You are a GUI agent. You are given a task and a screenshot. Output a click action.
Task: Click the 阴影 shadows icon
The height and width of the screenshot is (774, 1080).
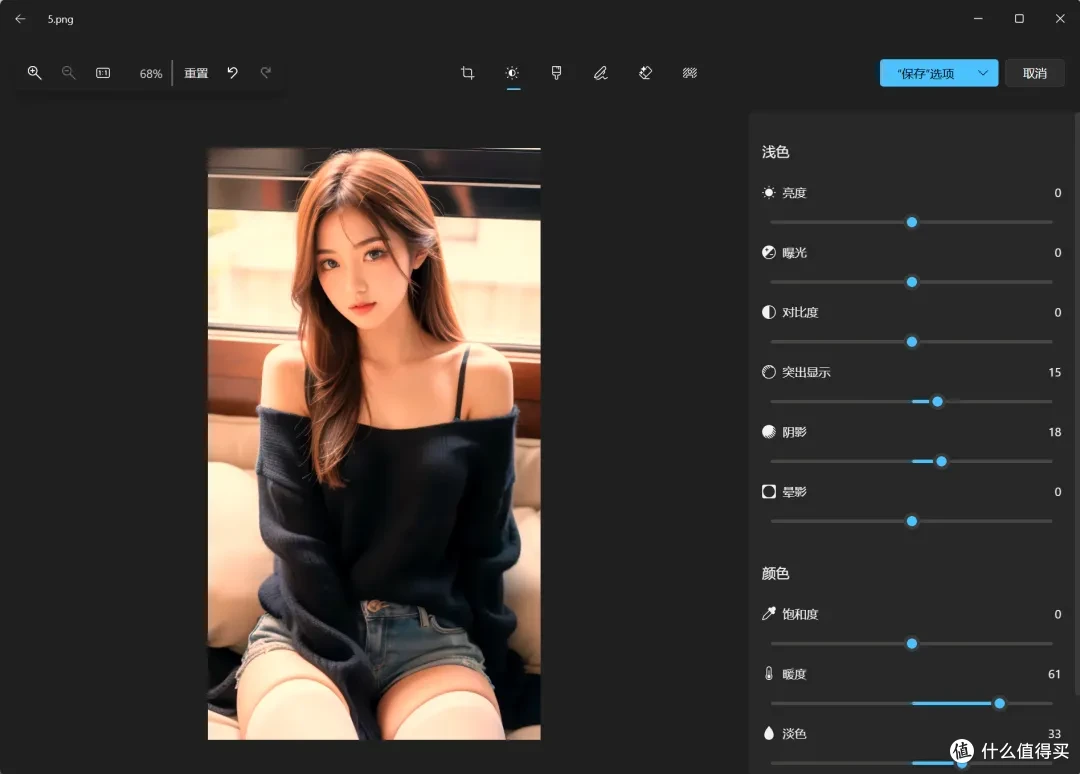pos(769,432)
